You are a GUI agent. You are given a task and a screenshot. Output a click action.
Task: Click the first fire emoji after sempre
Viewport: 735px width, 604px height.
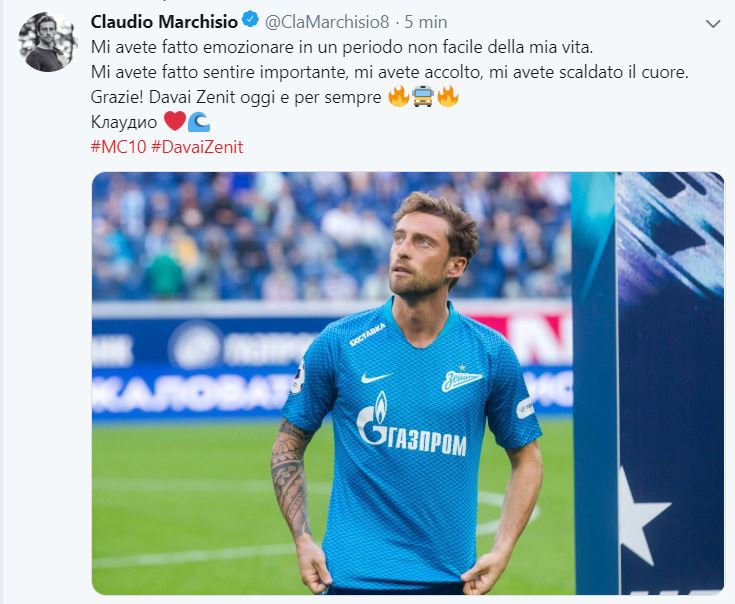399,97
